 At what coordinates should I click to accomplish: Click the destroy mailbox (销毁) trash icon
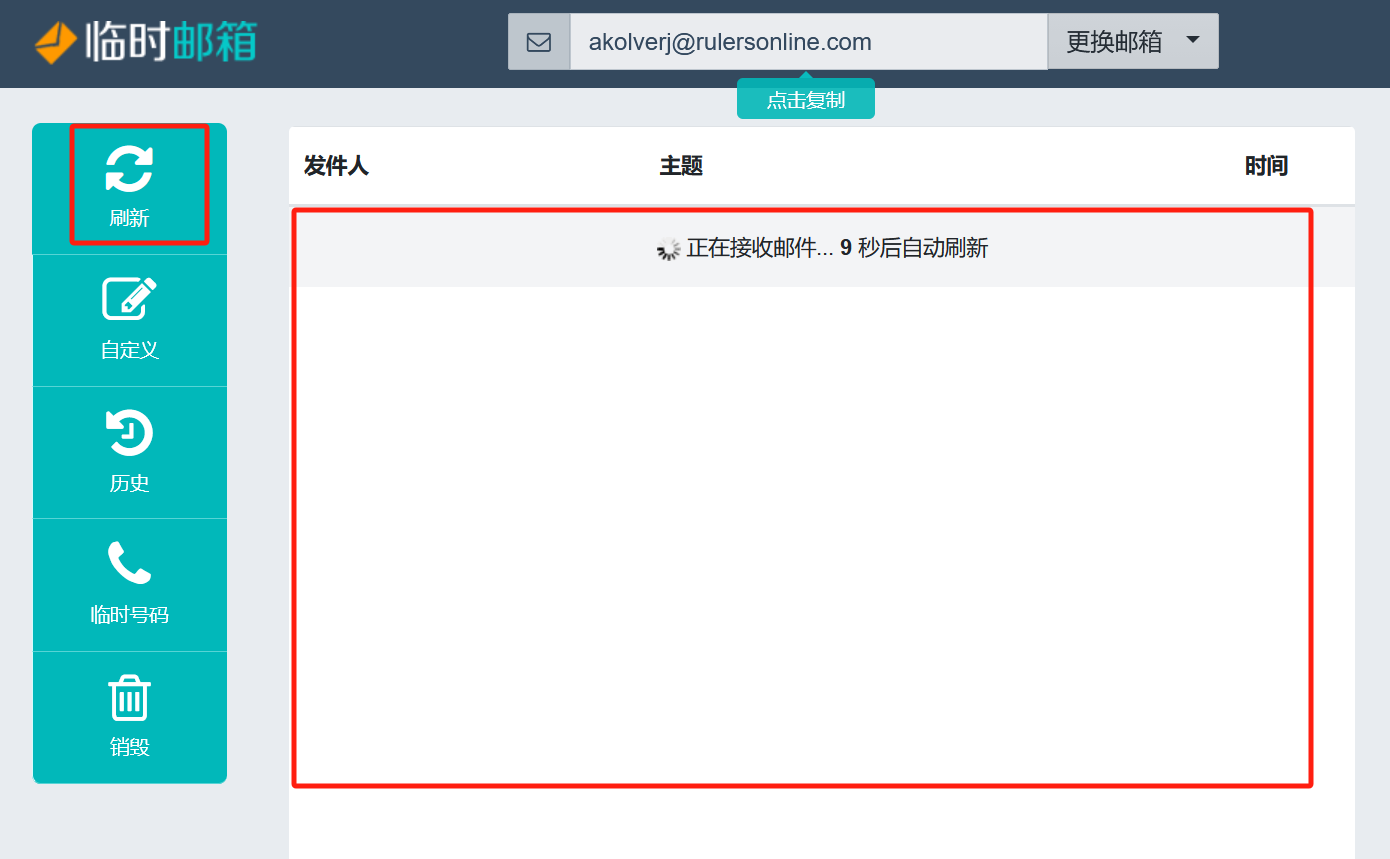(x=130, y=697)
